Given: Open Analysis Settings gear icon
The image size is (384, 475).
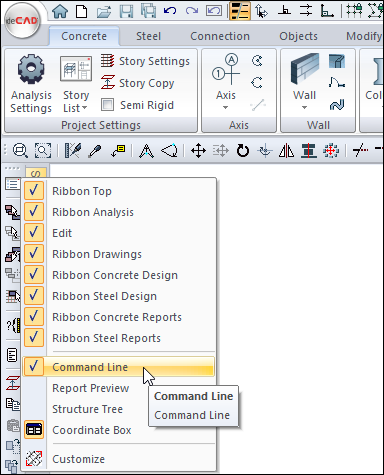Looking at the screenshot, I should [31, 69].
